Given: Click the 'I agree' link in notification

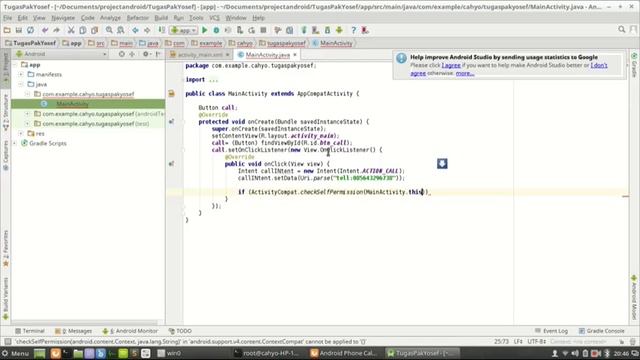Looking at the screenshot, I should coord(451,65).
